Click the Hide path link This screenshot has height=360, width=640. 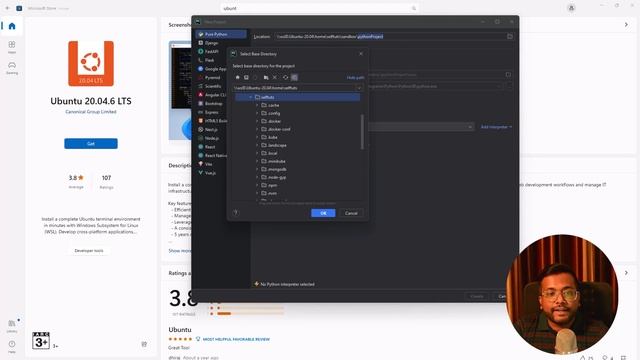(x=355, y=78)
